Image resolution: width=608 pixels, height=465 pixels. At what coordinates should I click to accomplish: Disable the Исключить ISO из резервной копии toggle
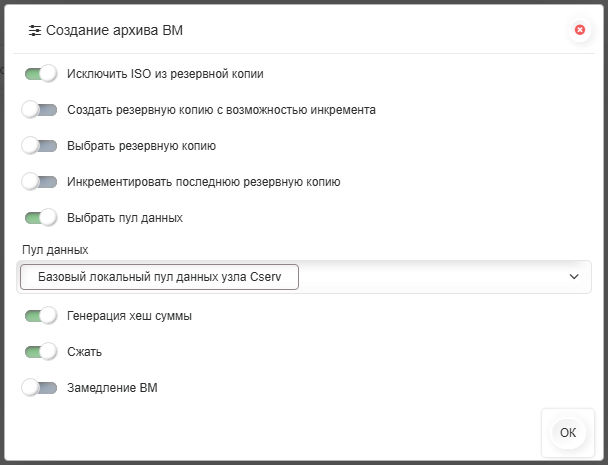[41, 74]
